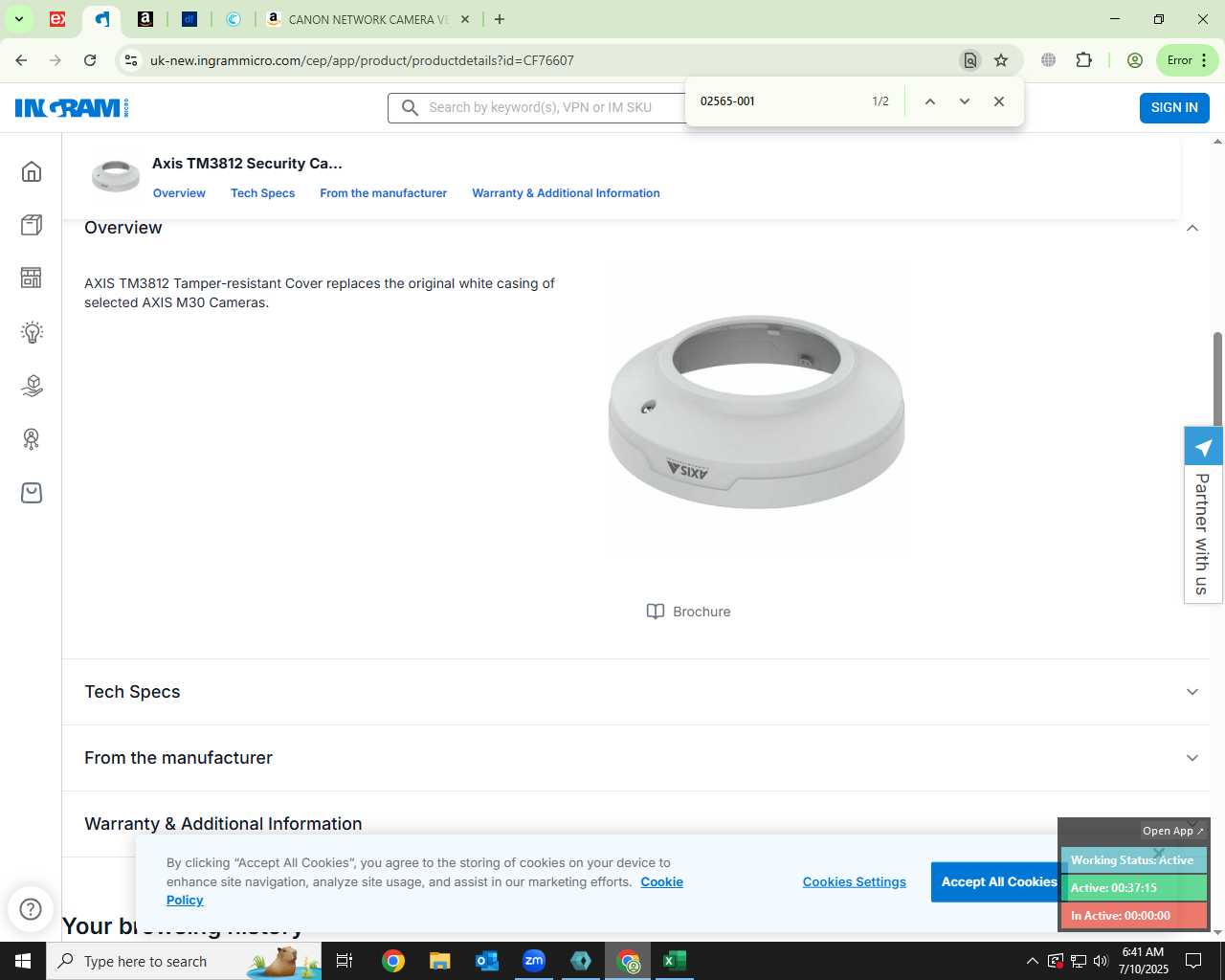Open the Chrome three-dot menu
1225x980 pixels.
pyautogui.click(x=1204, y=60)
